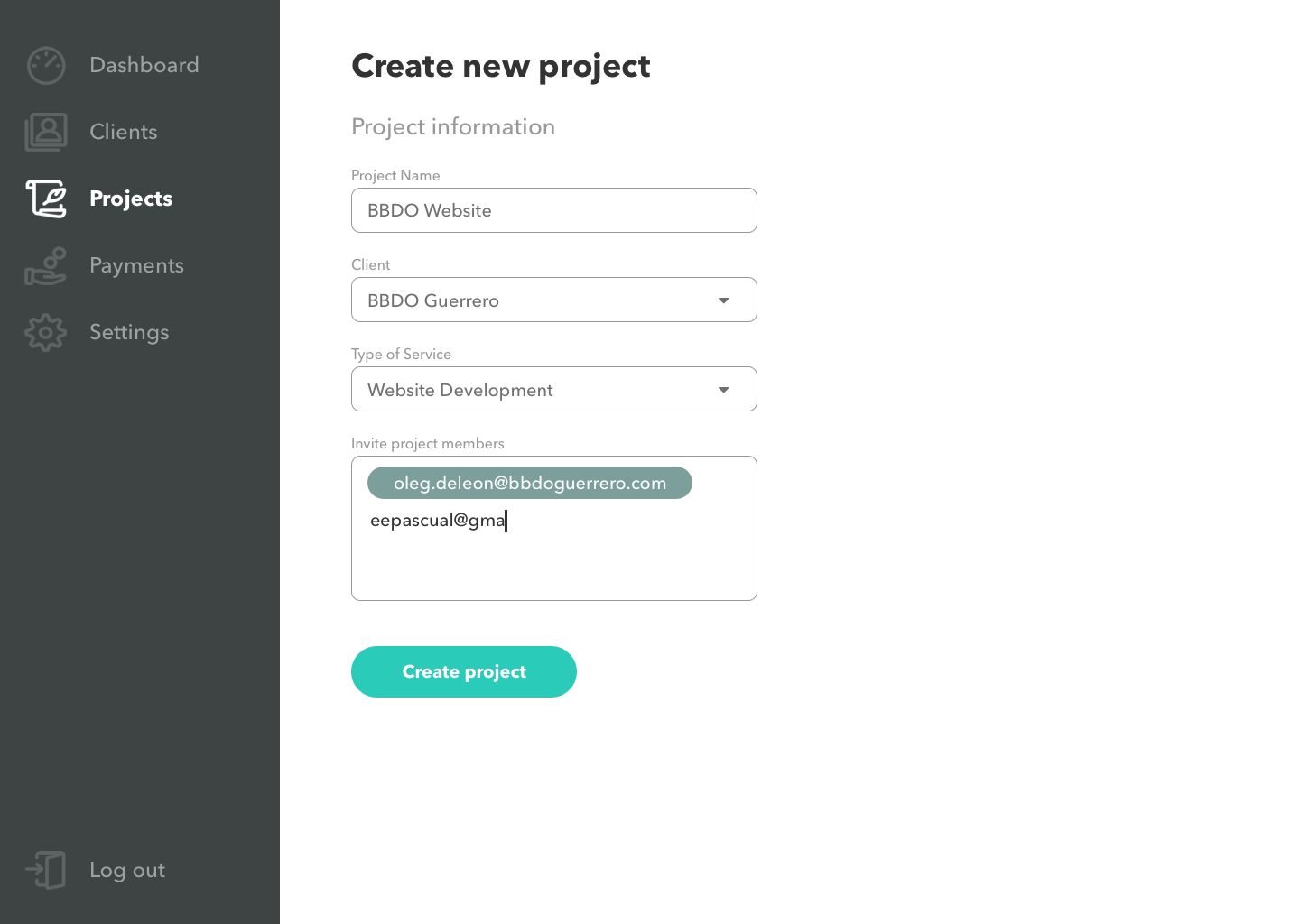1300x924 pixels.
Task: Open the Website Development service selector
Action: [533, 390]
